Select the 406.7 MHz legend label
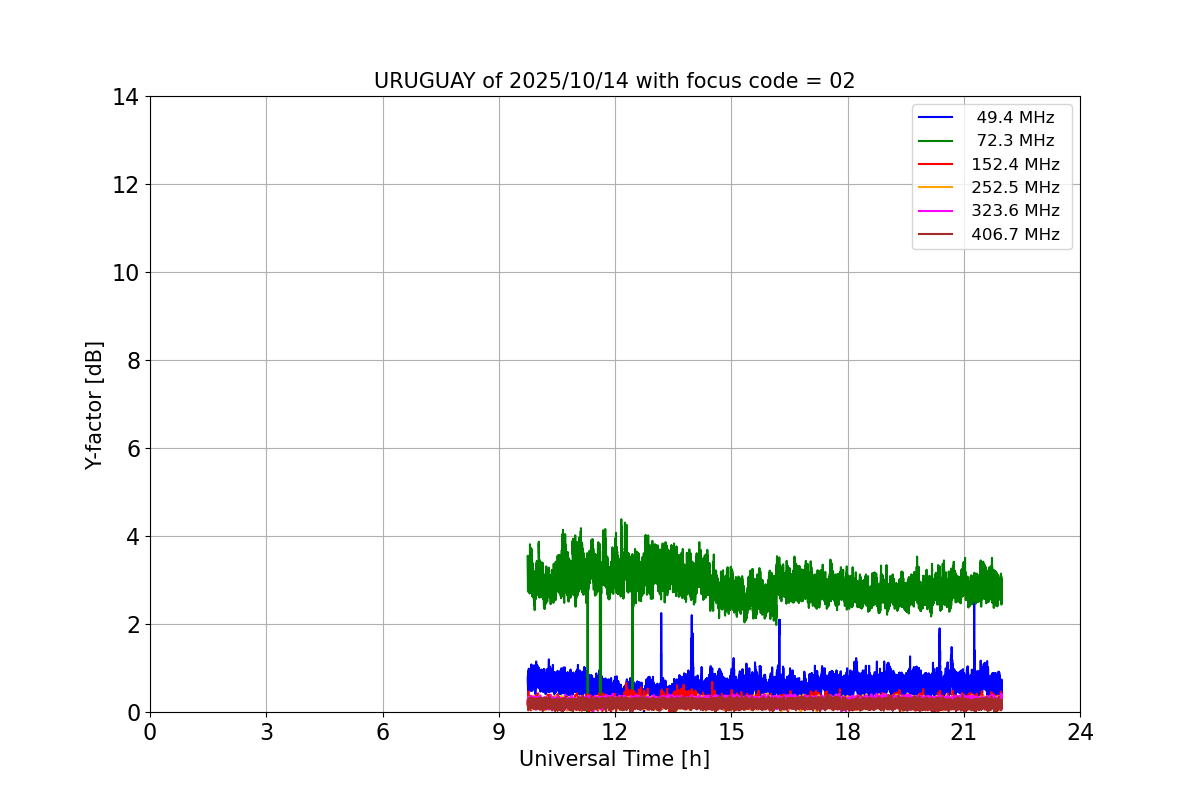Screen dimensions: 1200x800 [1015, 235]
